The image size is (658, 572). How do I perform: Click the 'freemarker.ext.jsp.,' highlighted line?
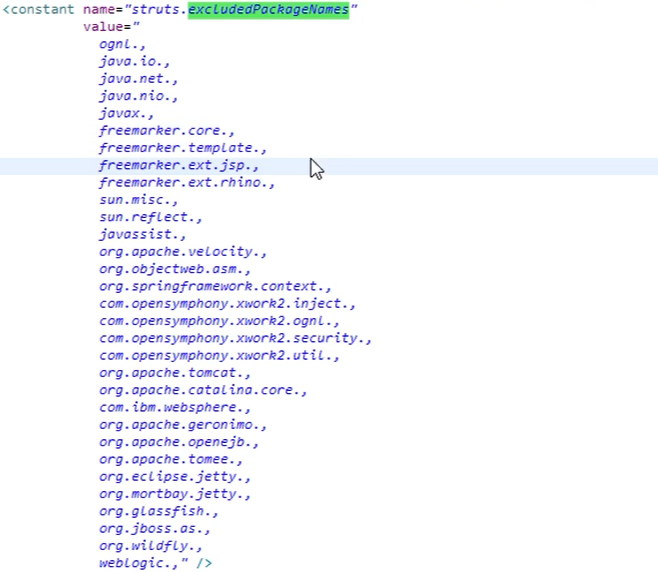(x=178, y=166)
